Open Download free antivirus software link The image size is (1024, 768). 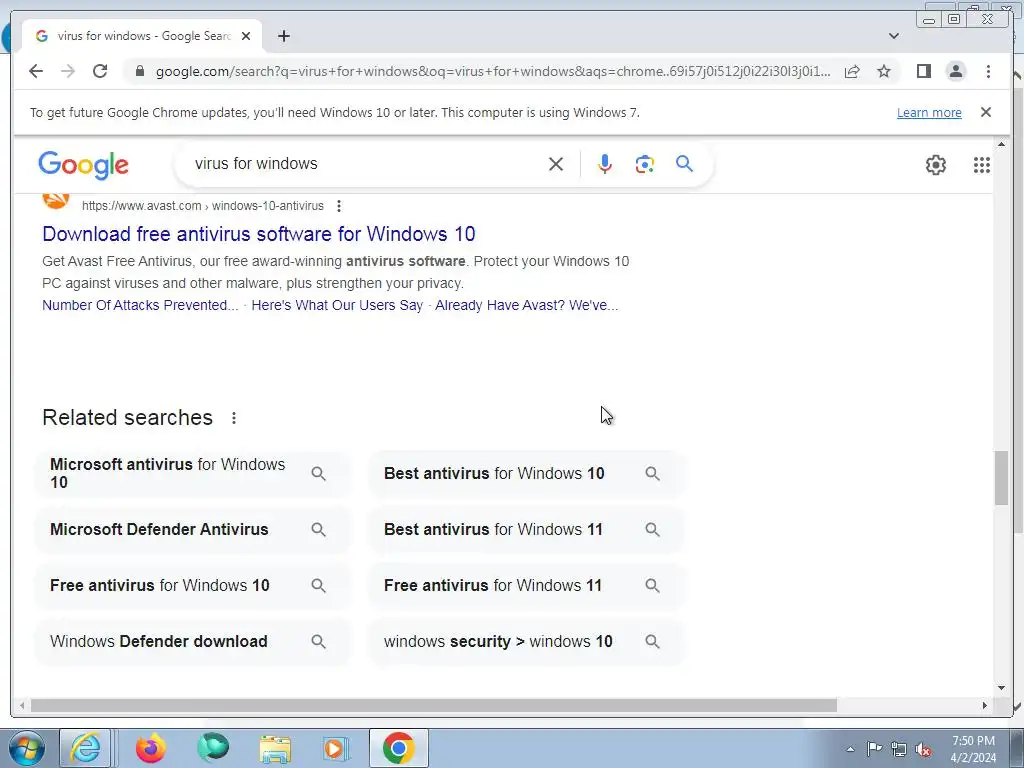pyautogui.click(x=259, y=234)
